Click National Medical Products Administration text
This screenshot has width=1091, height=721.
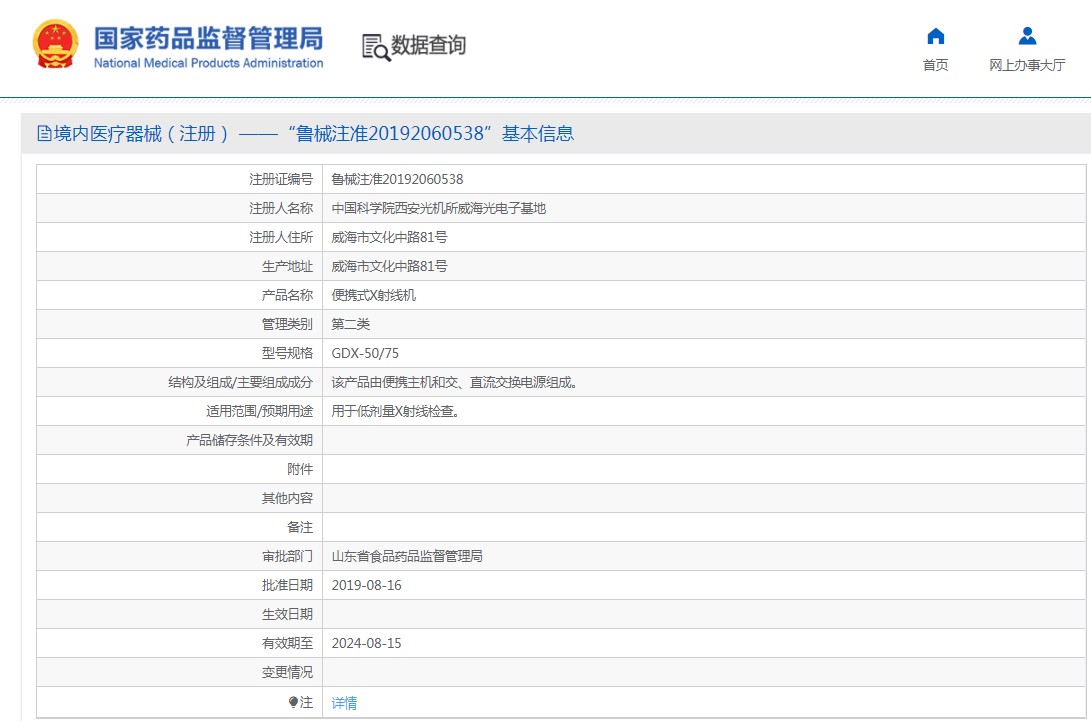(209, 63)
